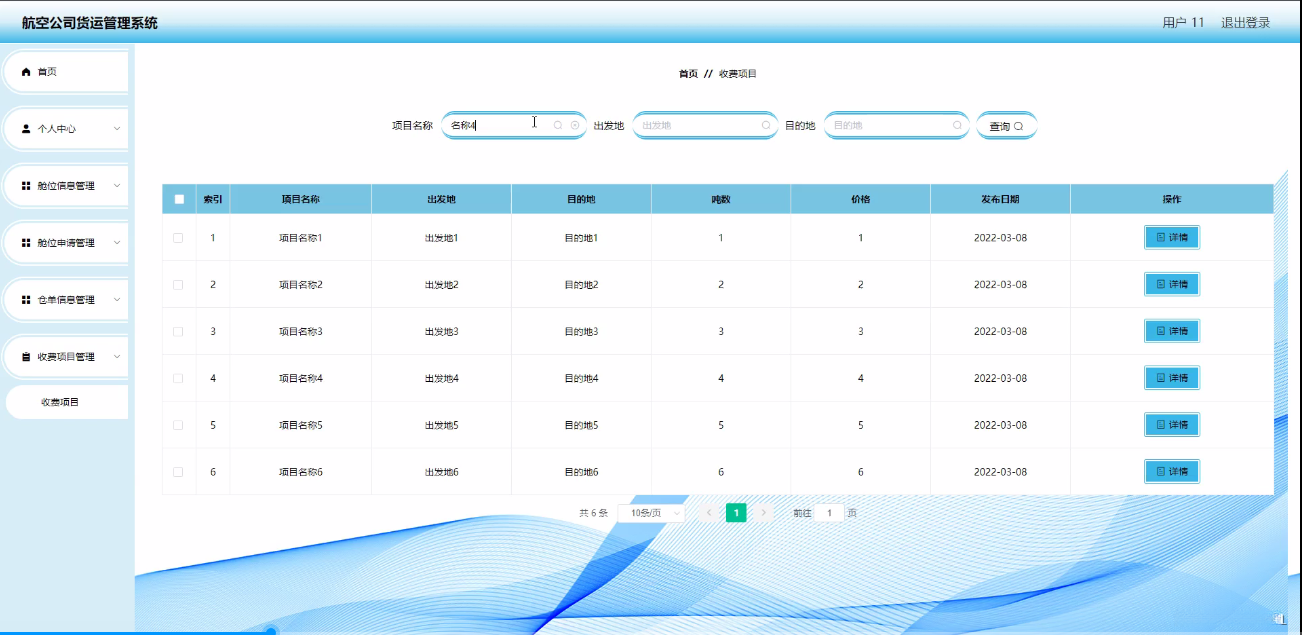Click 退出登录 to log out
The width and height of the screenshot is (1302, 635).
1245,23
